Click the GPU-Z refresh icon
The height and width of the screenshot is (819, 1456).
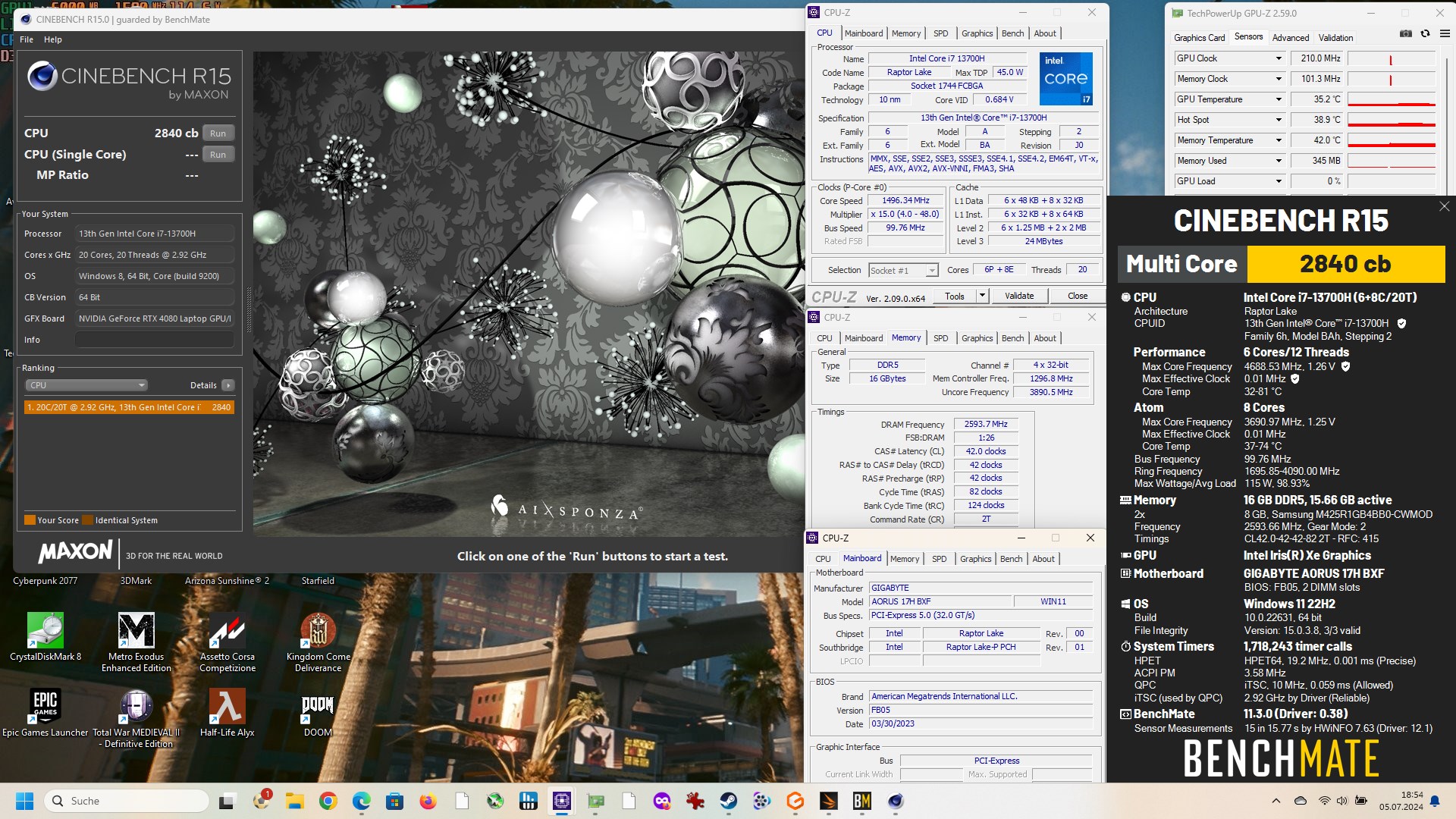click(1425, 34)
